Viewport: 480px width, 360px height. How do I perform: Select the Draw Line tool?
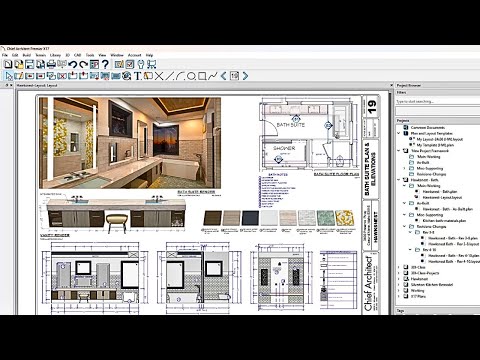pyautogui.click(x=170, y=76)
